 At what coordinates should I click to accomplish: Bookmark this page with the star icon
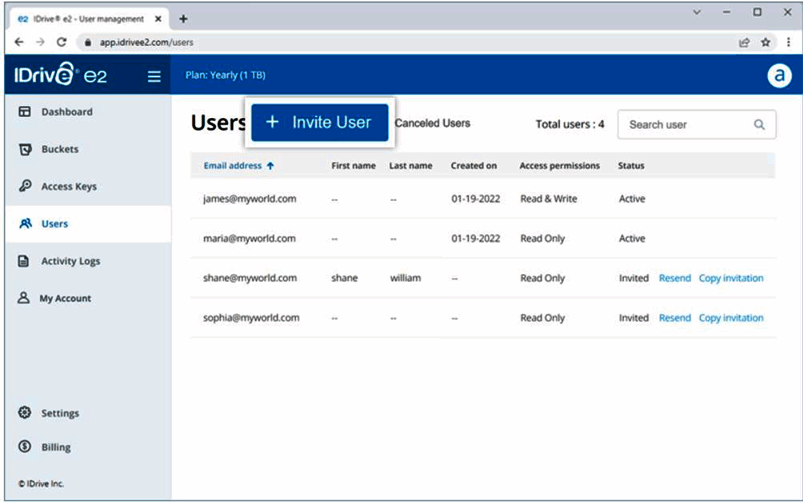click(766, 43)
